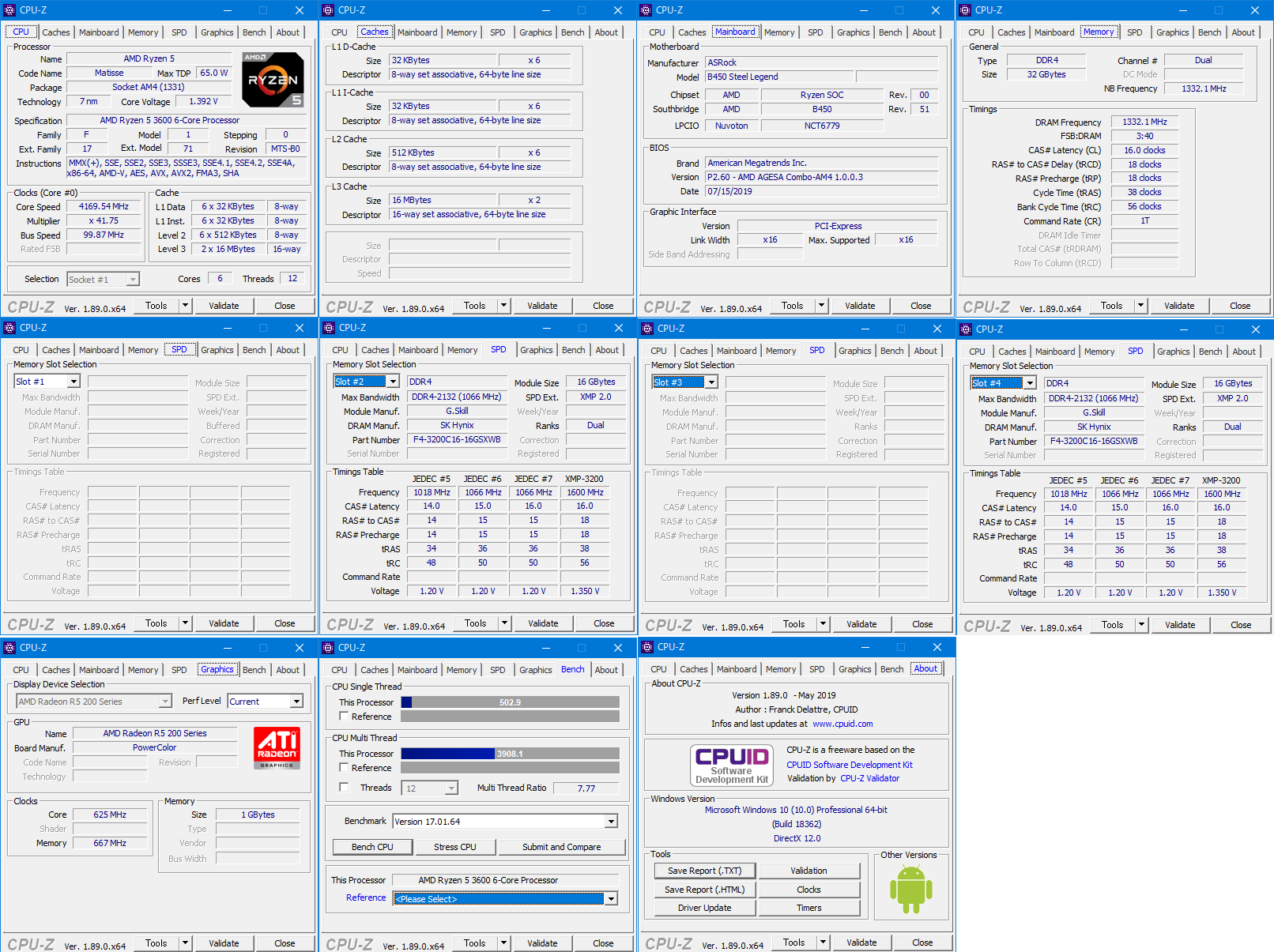Viewport: 1274px width, 952px height.
Task: Tick the Threads checkbox in Bench window
Action: (x=344, y=787)
